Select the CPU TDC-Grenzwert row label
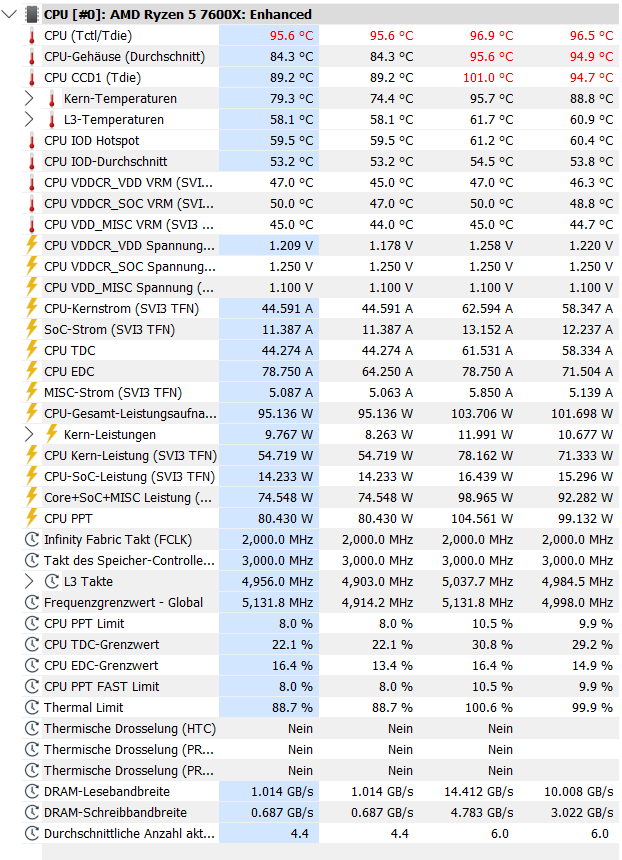Screen dimensions: 622x860 (101, 644)
